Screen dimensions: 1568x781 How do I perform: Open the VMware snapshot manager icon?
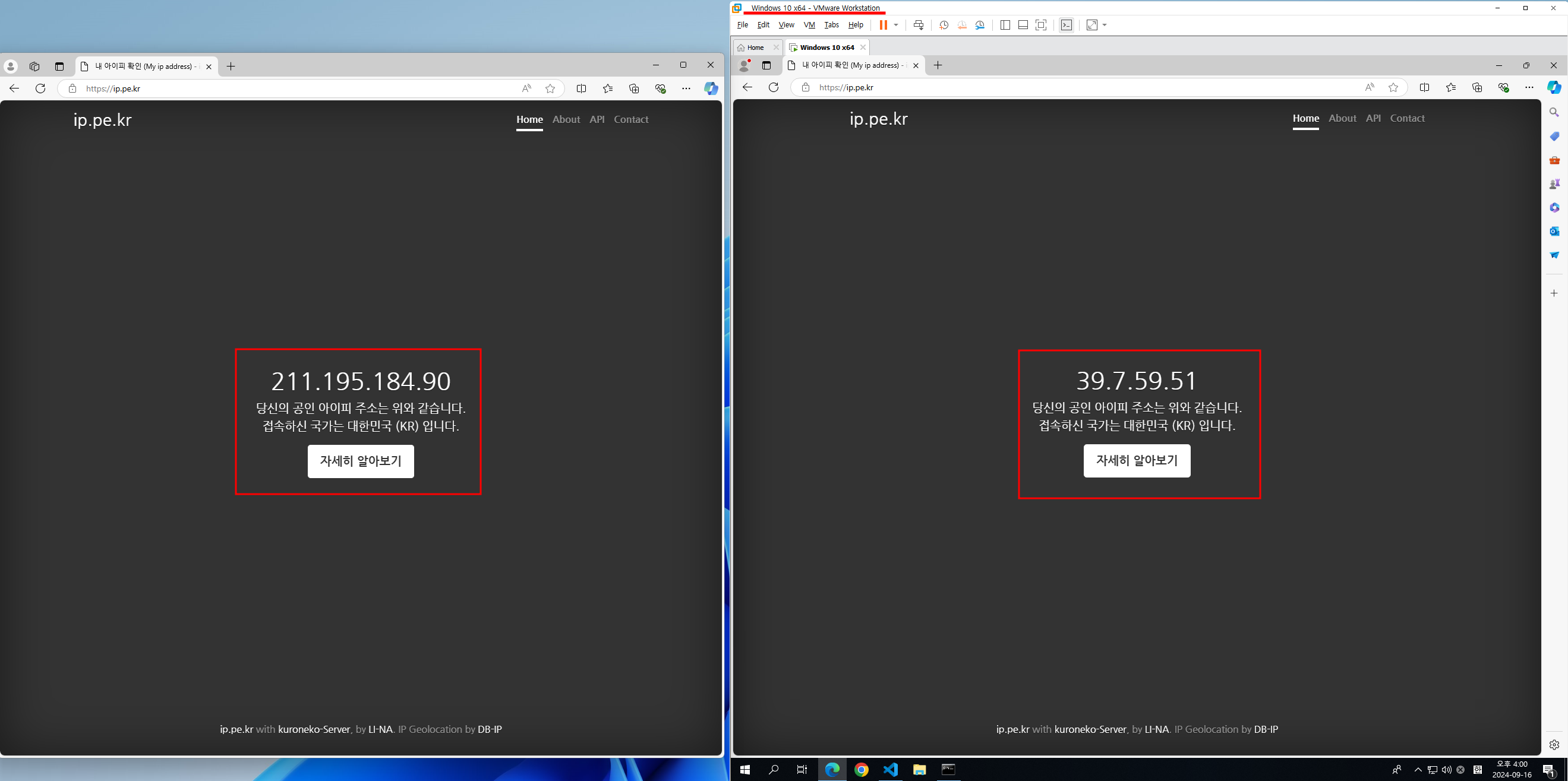coord(980,25)
